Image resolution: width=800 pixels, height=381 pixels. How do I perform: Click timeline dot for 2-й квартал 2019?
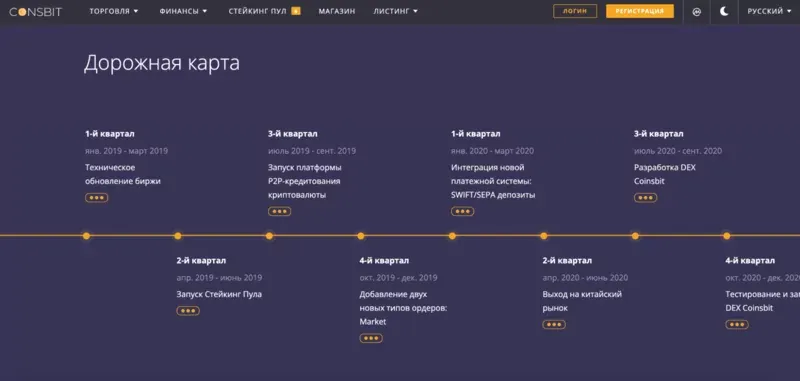[x=178, y=236]
